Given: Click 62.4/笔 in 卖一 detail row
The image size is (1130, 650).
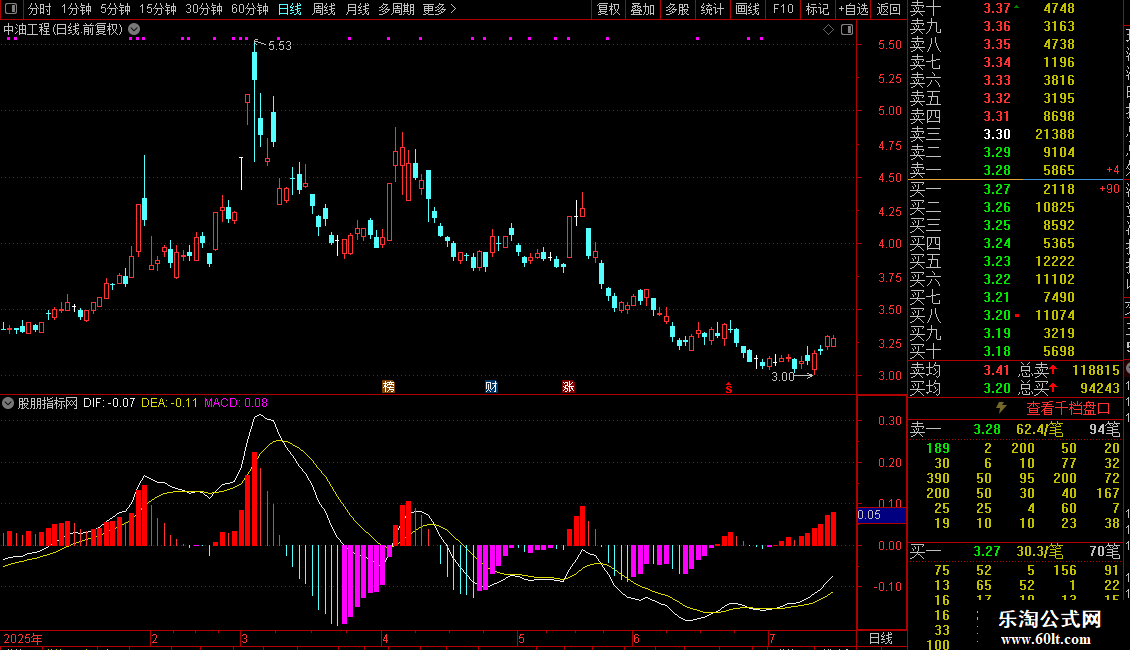Looking at the screenshot, I should tap(1039, 429).
